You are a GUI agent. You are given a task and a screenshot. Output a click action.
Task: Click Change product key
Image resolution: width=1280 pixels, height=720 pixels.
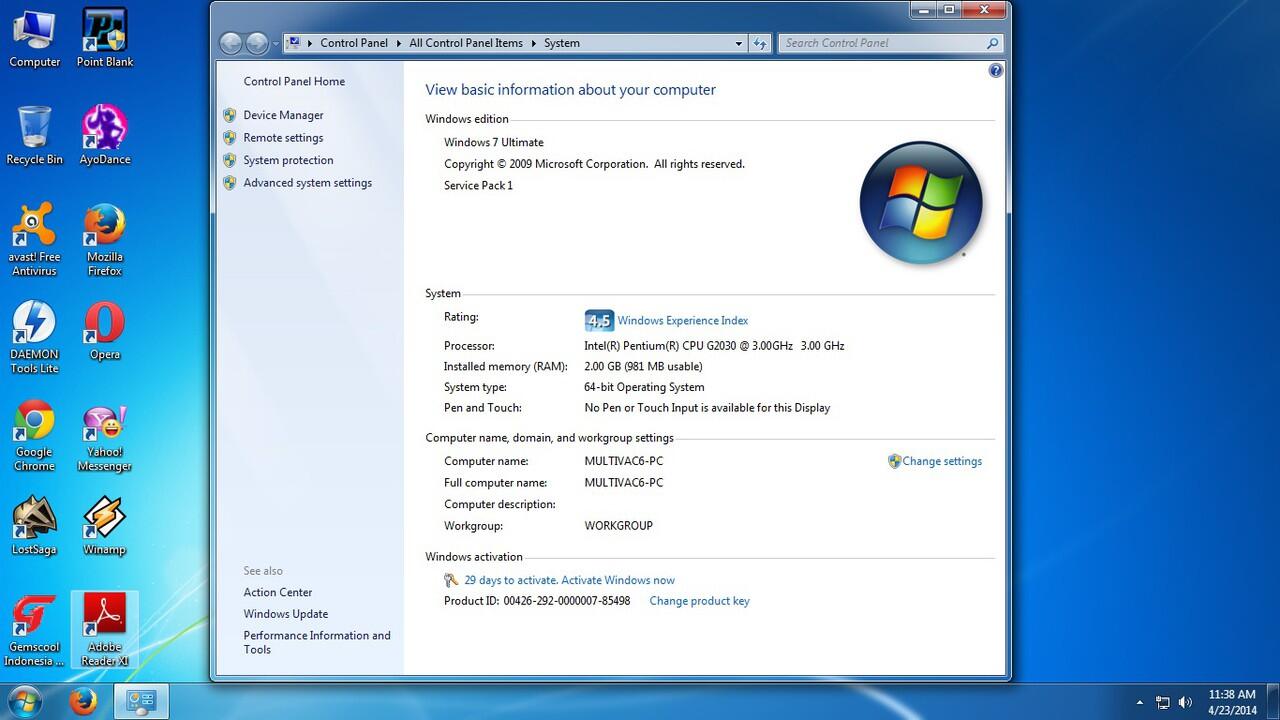[x=699, y=601]
